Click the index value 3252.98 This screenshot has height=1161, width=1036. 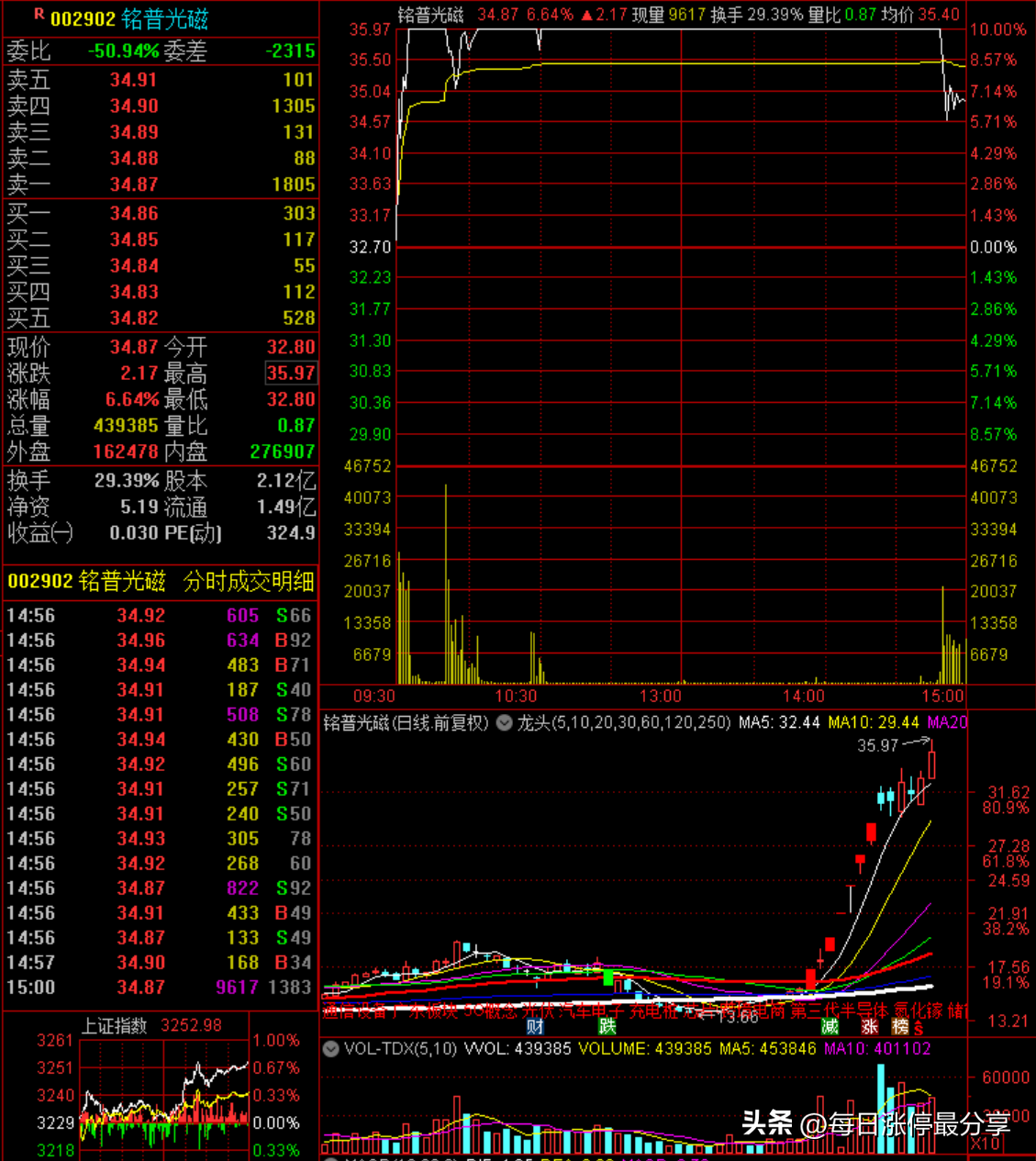tap(191, 1026)
